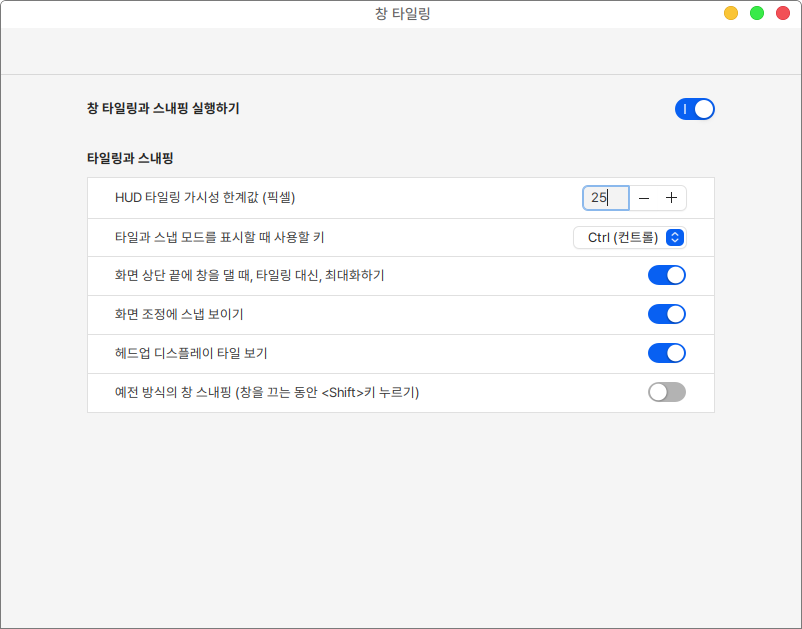802x629 pixels.
Task: Click the 타일링과 스내핑 section heading
Action: [x=131, y=158]
